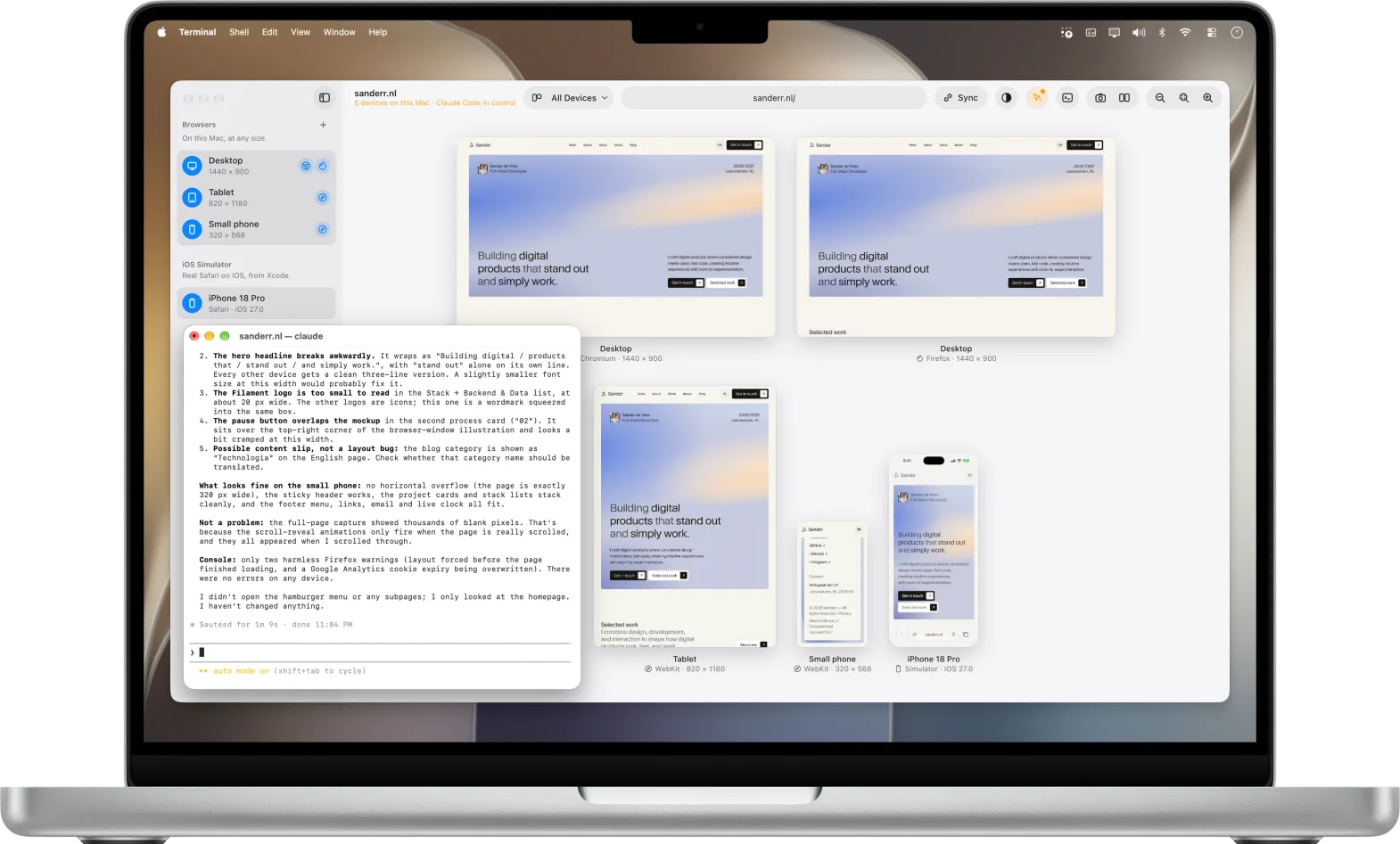Take a screenshot with the camera icon

click(x=1100, y=98)
